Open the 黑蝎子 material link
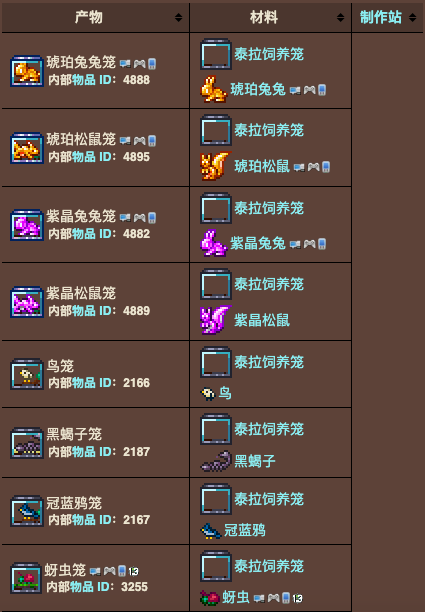Screen dimensions: 425x612 pos(255,461)
